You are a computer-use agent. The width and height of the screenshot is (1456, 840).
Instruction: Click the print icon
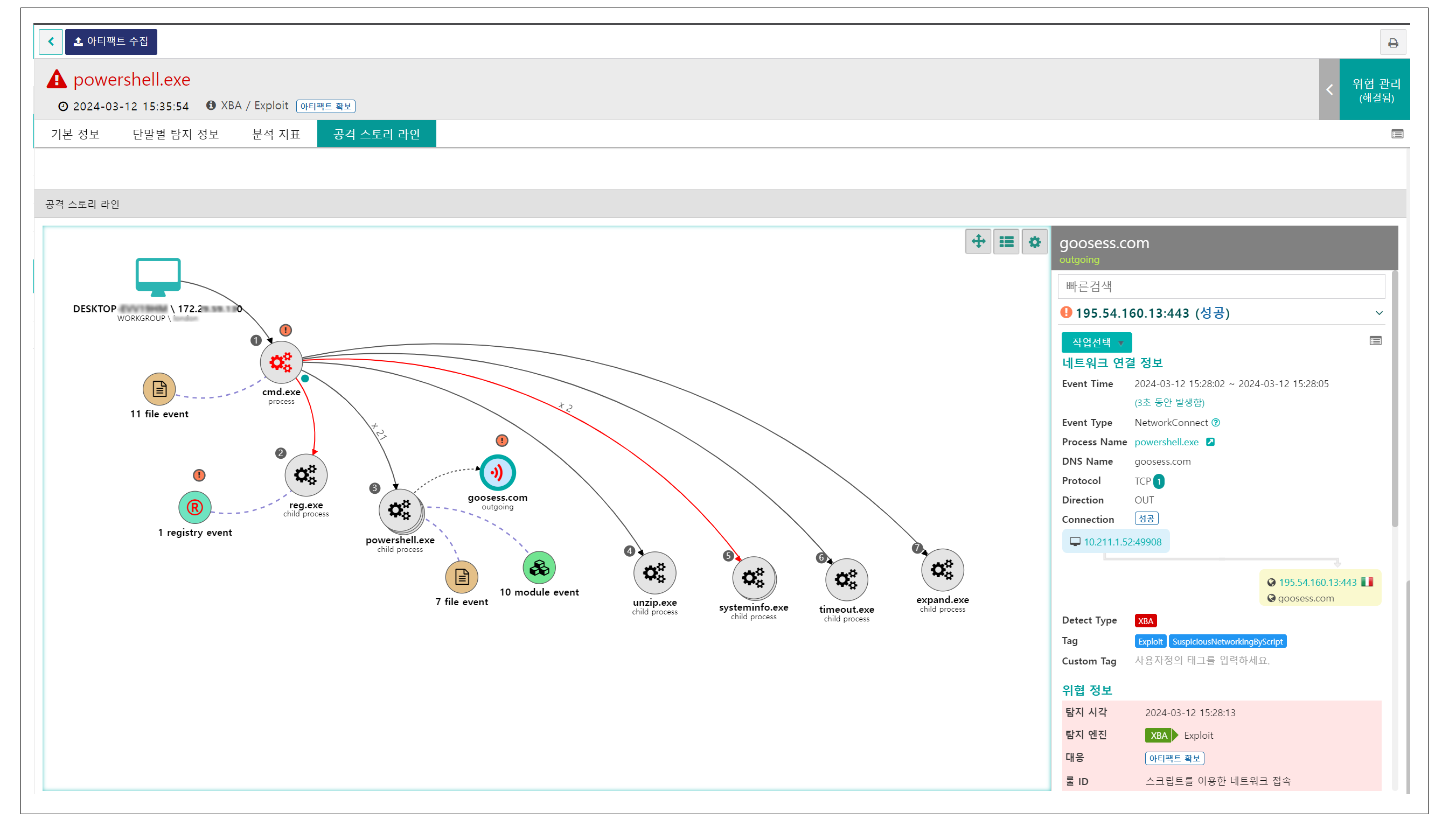click(x=1392, y=43)
